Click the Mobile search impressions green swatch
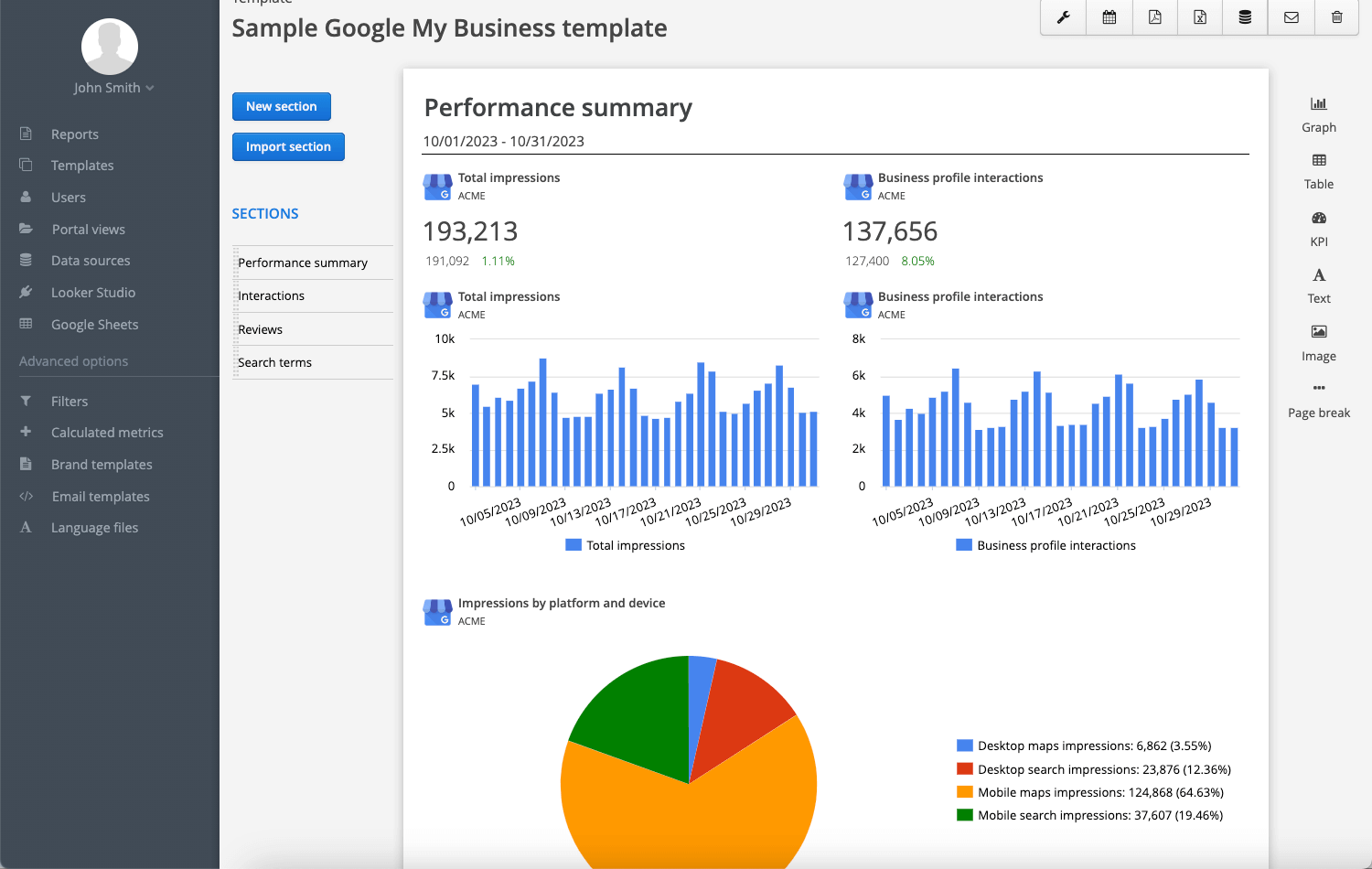Screen dimensions: 1372x869 tap(964, 815)
